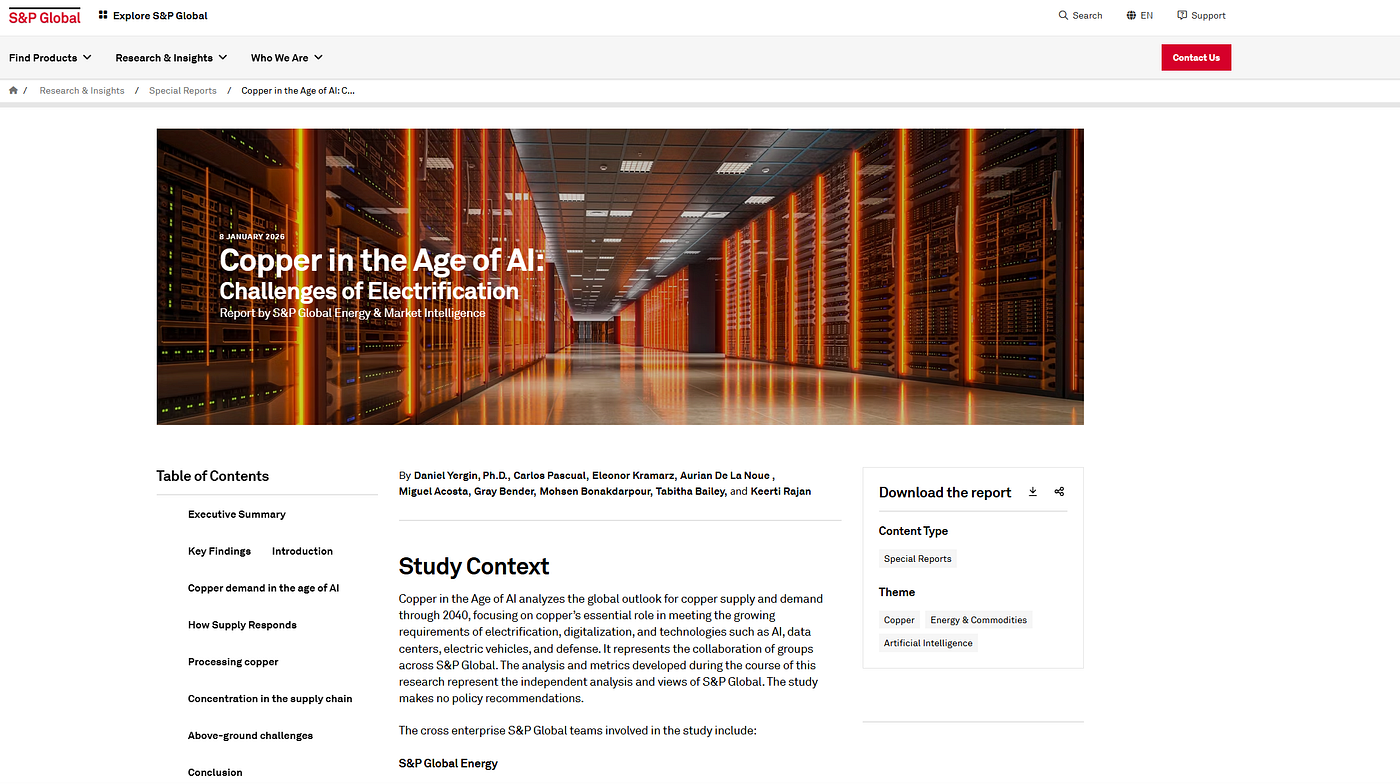The width and height of the screenshot is (1400, 784).
Task: Select the Energy & Commodities theme tag
Action: pos(979,620)
